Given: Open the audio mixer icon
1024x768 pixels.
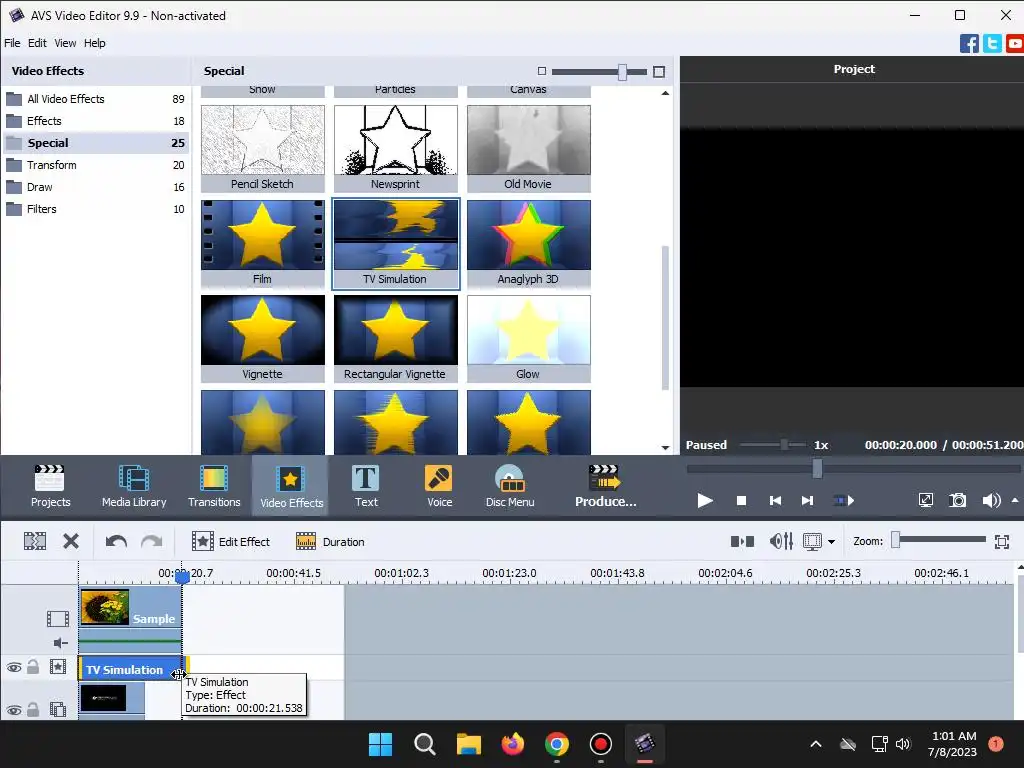Looking at the screenshot, I should tap(781, 541).
